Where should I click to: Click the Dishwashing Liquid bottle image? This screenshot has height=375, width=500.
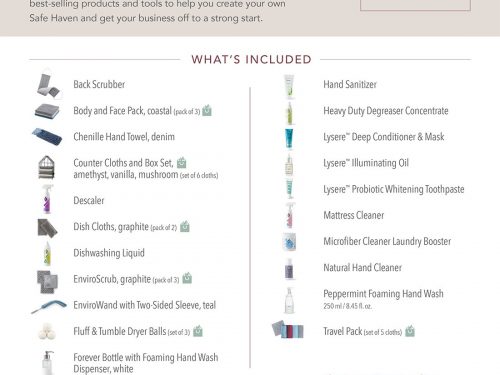(x=47, y=253)
